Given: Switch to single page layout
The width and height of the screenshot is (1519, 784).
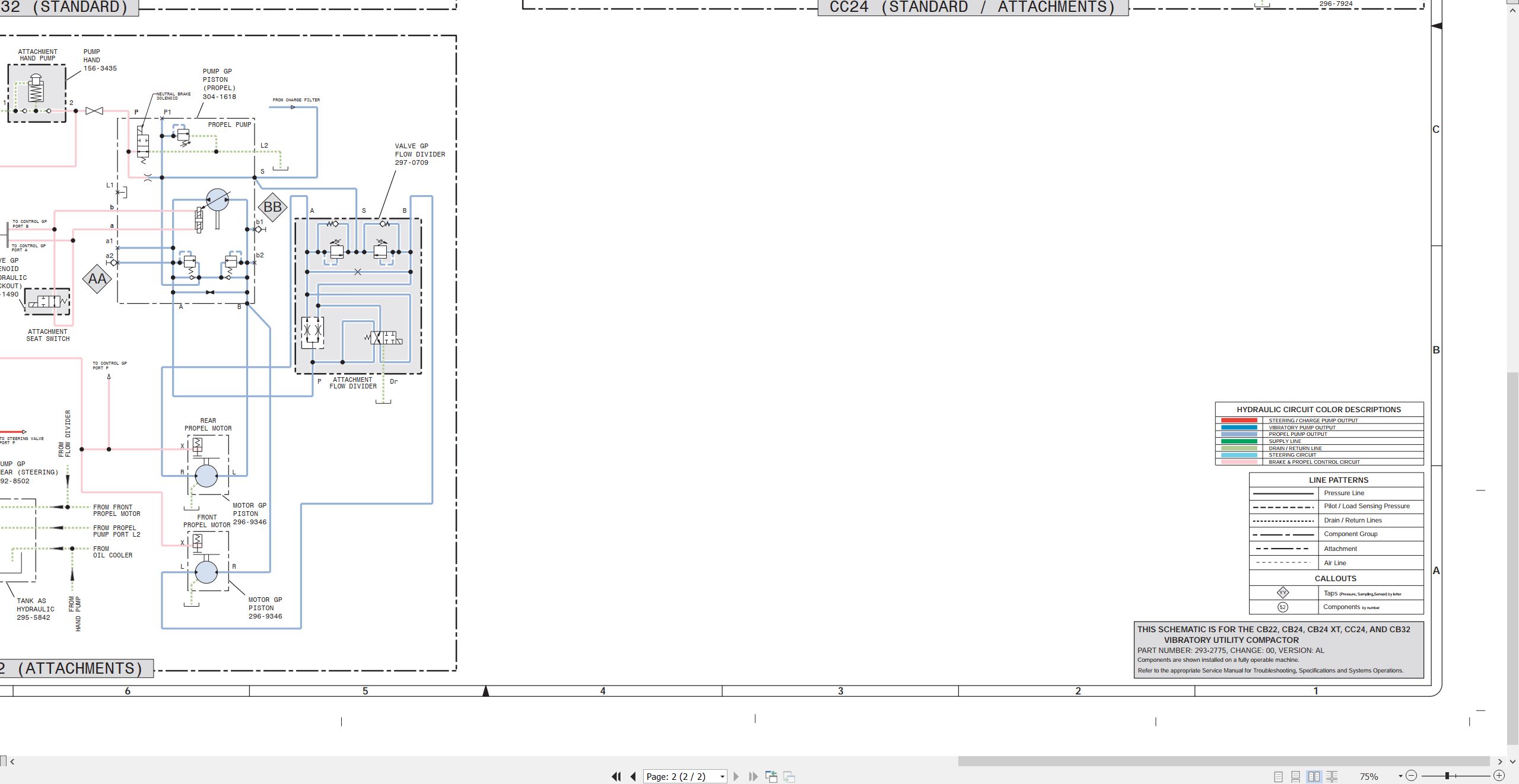Looking at the screenshot, I should [1279, 776].
